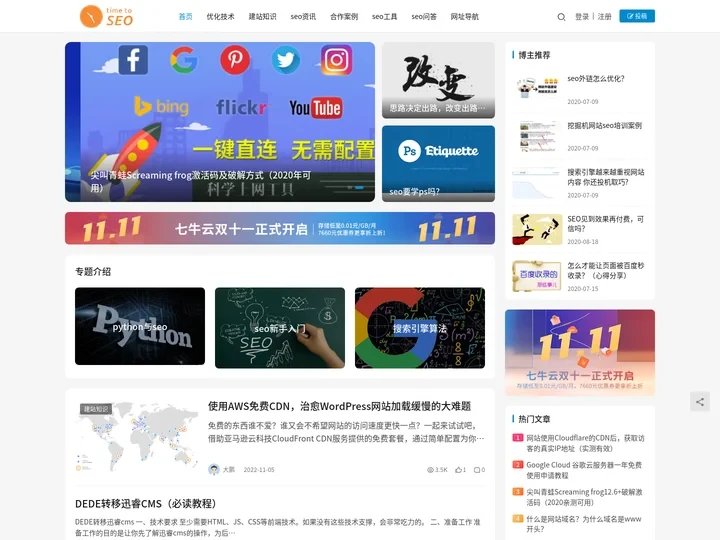Click the floating share icon

pos(700,402)
